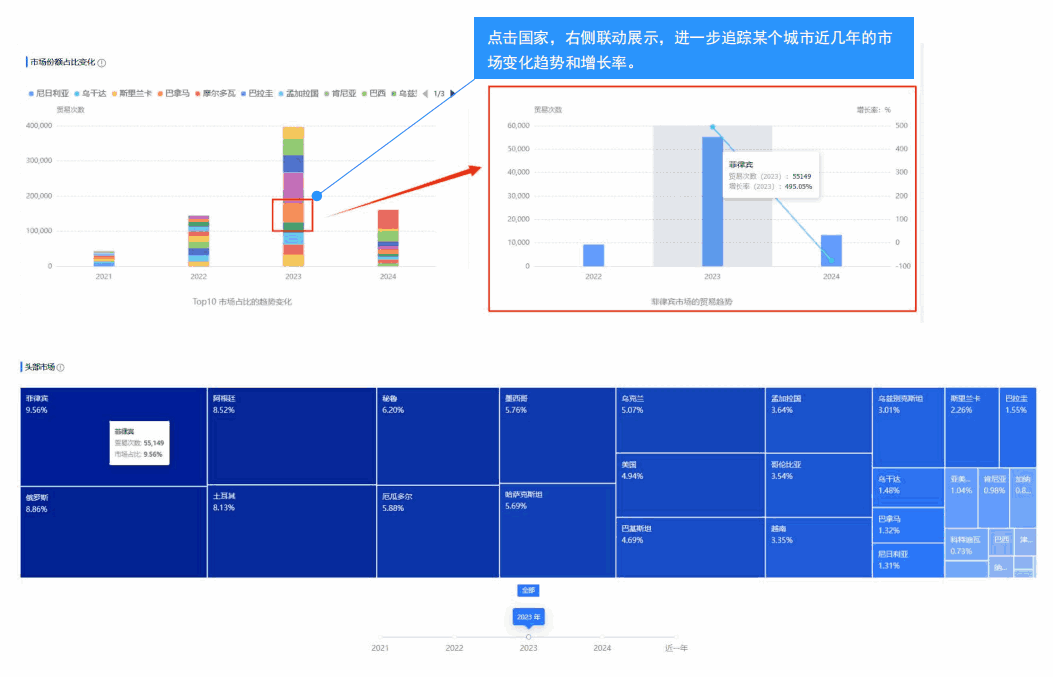
Task: Click the 俄罗斯 block in 头部市场
Action: 110,530
